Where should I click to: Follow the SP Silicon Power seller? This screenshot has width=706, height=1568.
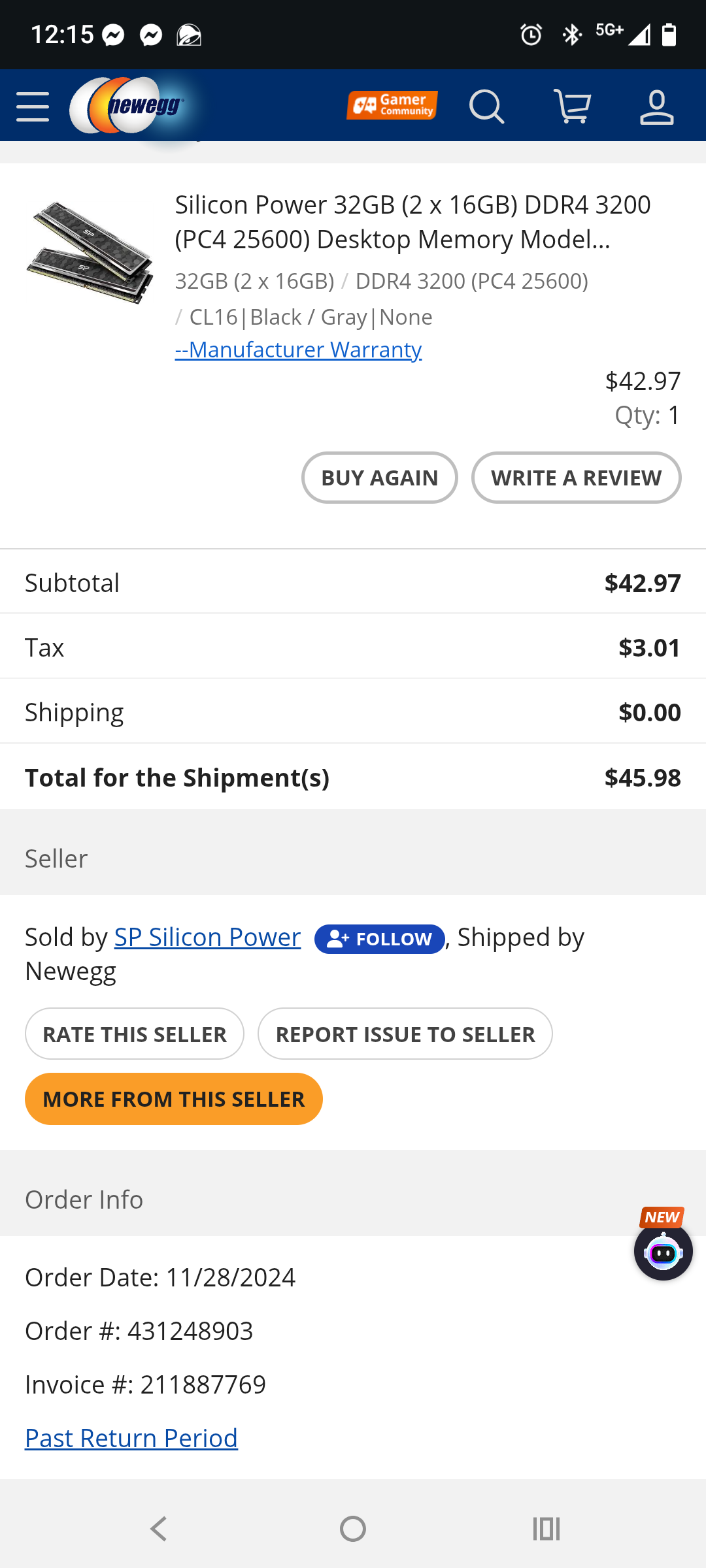pos(379,939)
